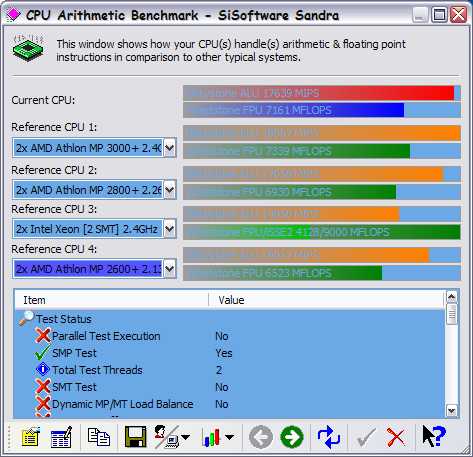Select the SMT Test row
This screenshot has height=457, width=473.
coord(230,387)
